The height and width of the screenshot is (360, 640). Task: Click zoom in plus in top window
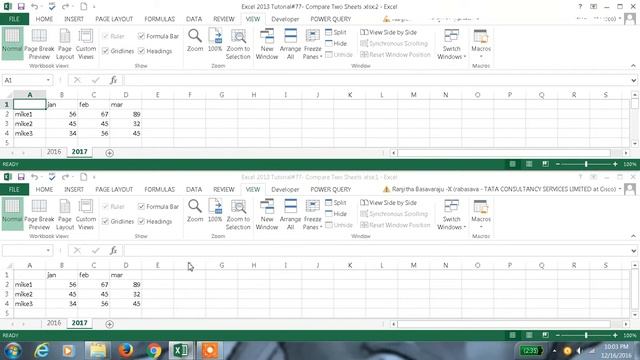point(615,164)
